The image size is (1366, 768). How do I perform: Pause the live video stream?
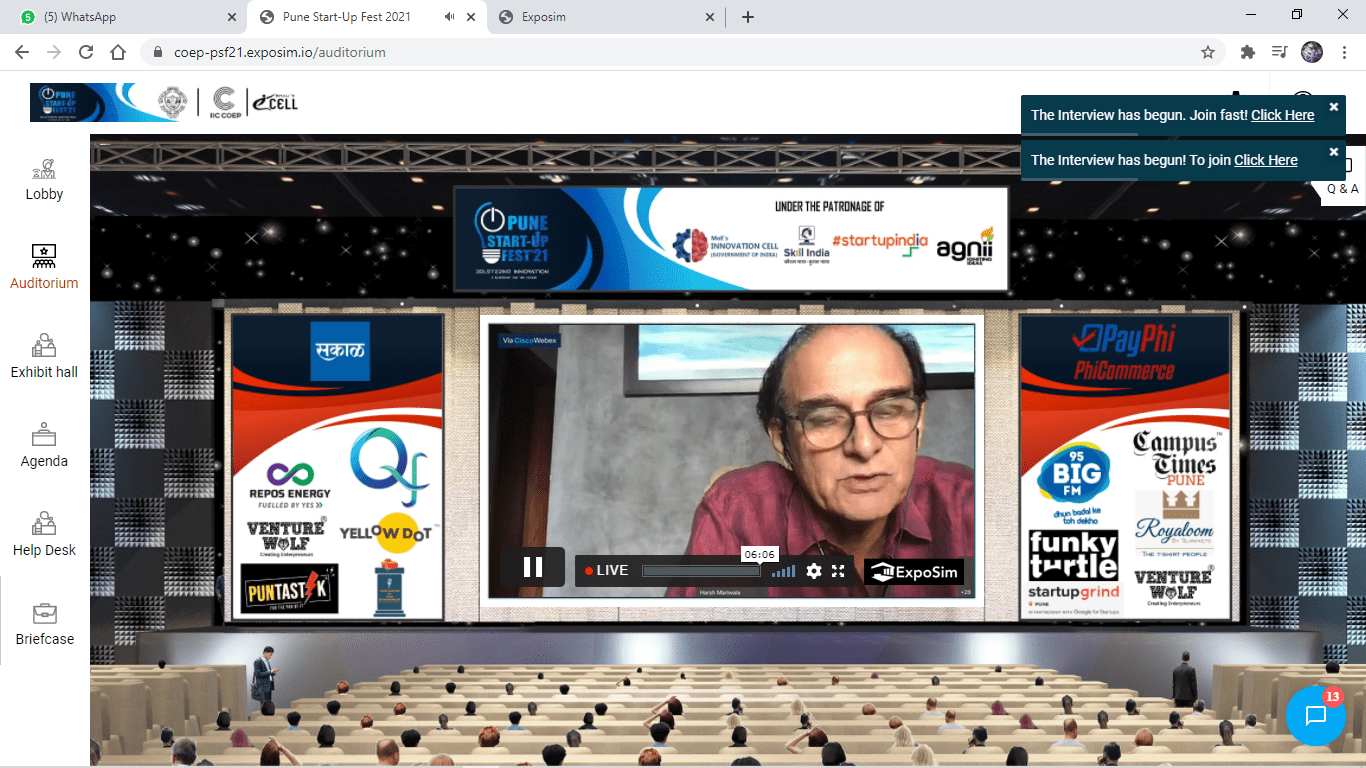[x=533, y=568]
